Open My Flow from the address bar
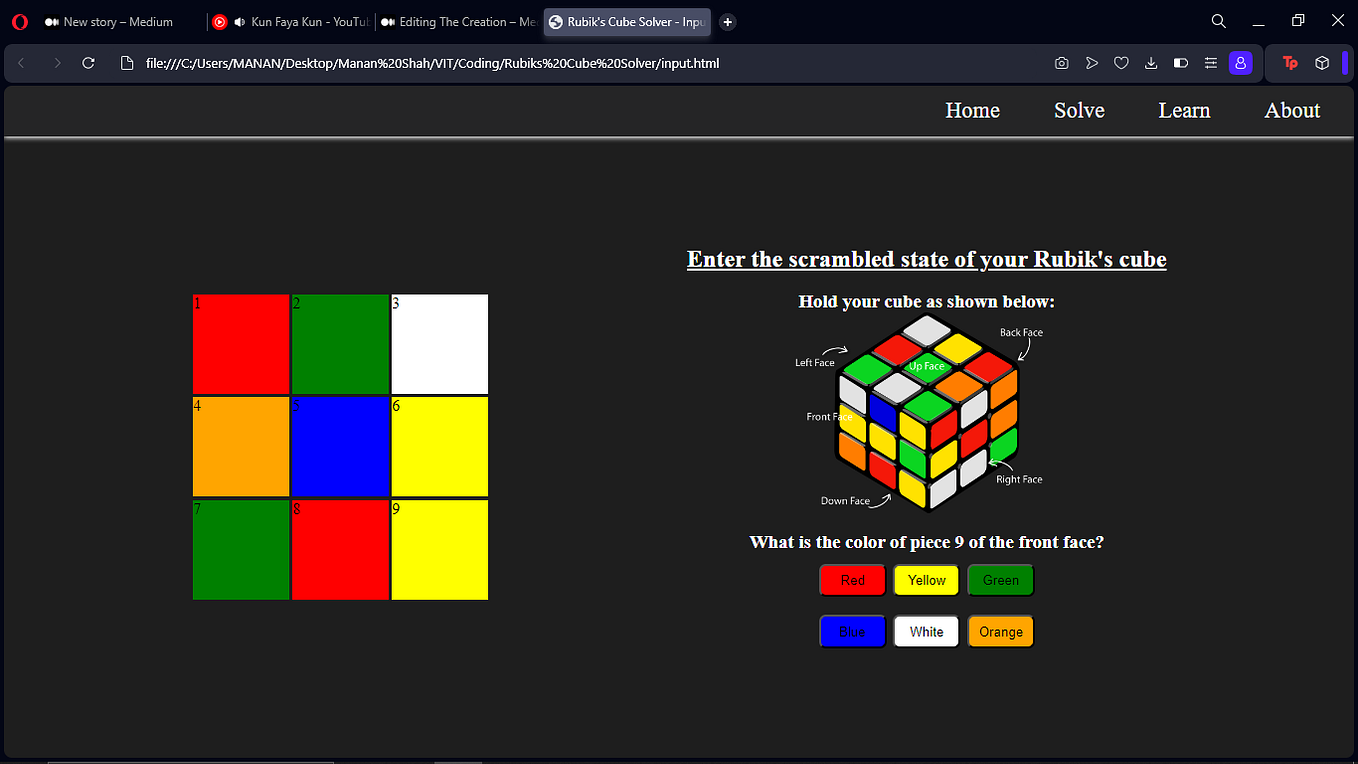1358x764 pixels. (1091, 63)
